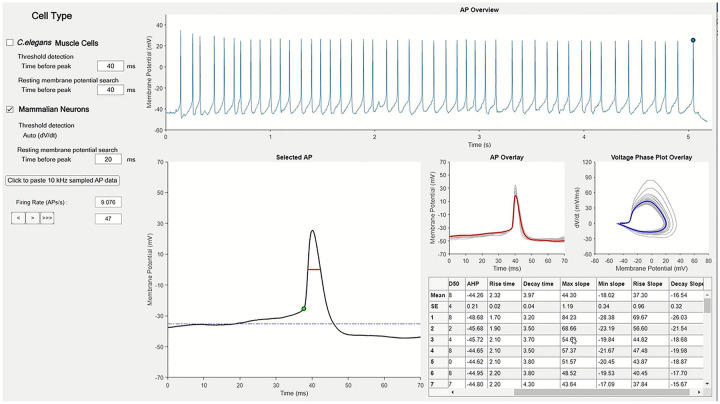Screen dimensions: 720x404
Task: Select row header 4 in the table
Action: click(438, 351)
